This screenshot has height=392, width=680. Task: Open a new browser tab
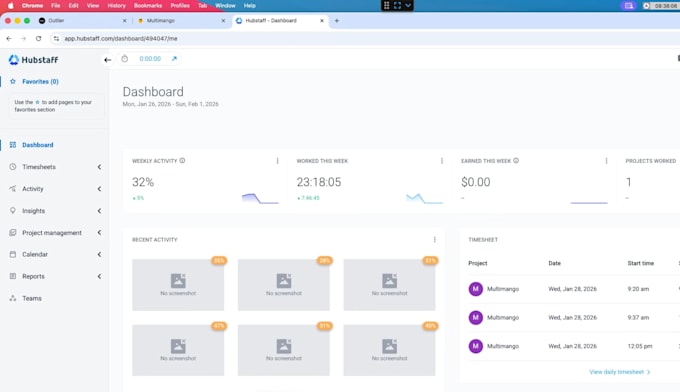tap(337, 20)
